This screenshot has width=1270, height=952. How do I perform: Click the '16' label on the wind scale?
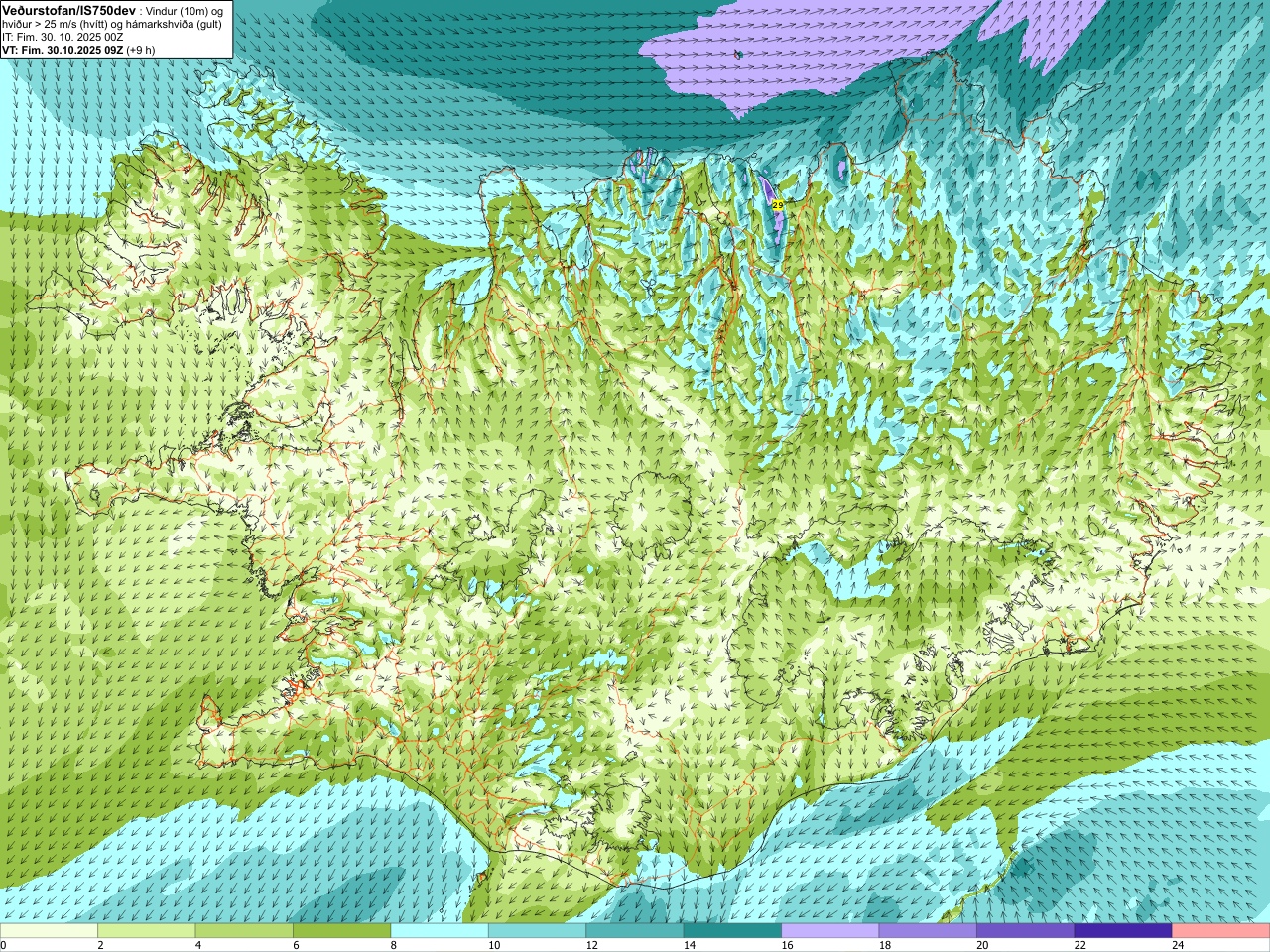[787, 945]
